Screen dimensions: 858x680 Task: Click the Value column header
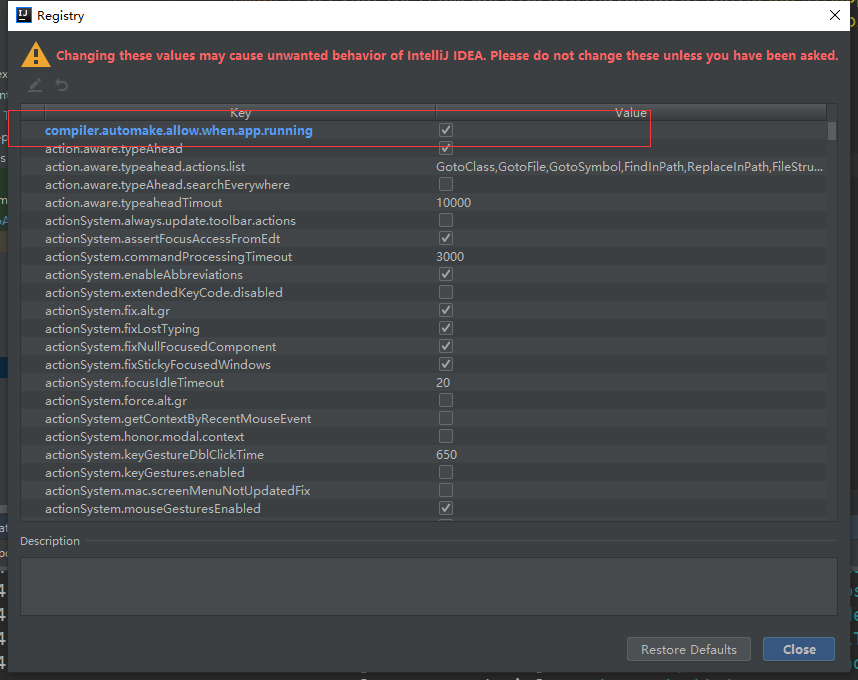pyautogui.click(x=631, y=113)
